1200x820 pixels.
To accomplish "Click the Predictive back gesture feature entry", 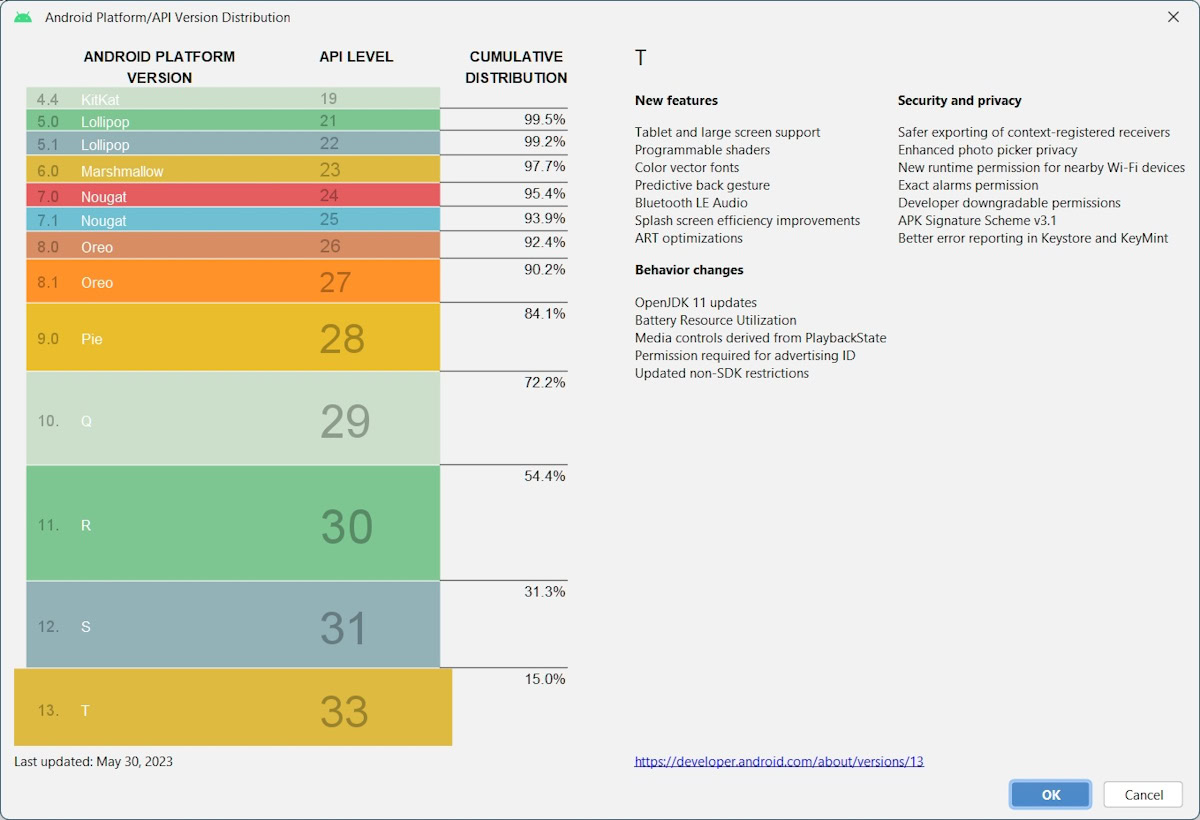I will tap(702, 185).
